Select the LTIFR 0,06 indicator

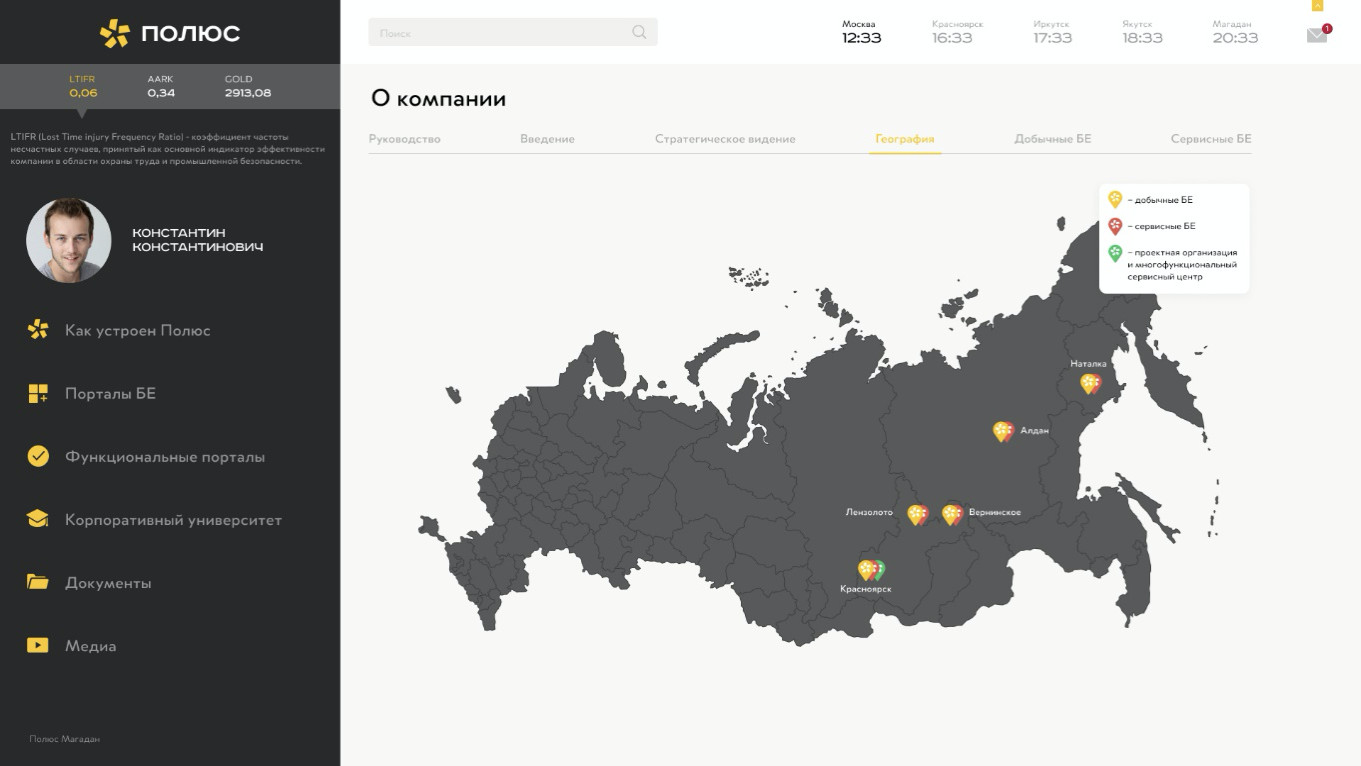pos(83,86)
